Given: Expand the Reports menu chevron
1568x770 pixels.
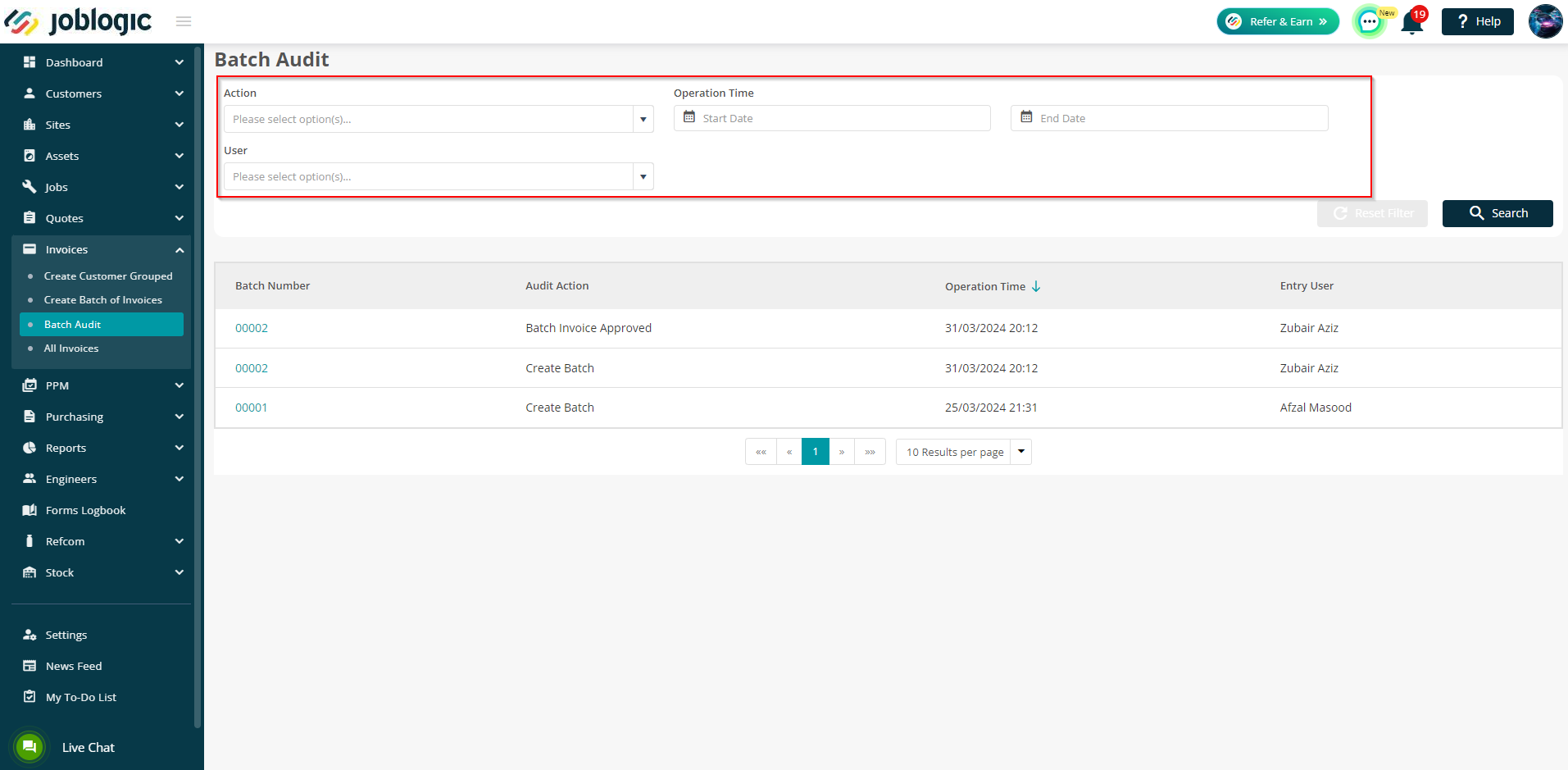Looking at the screenshot, I should click(x=180, y=448).
